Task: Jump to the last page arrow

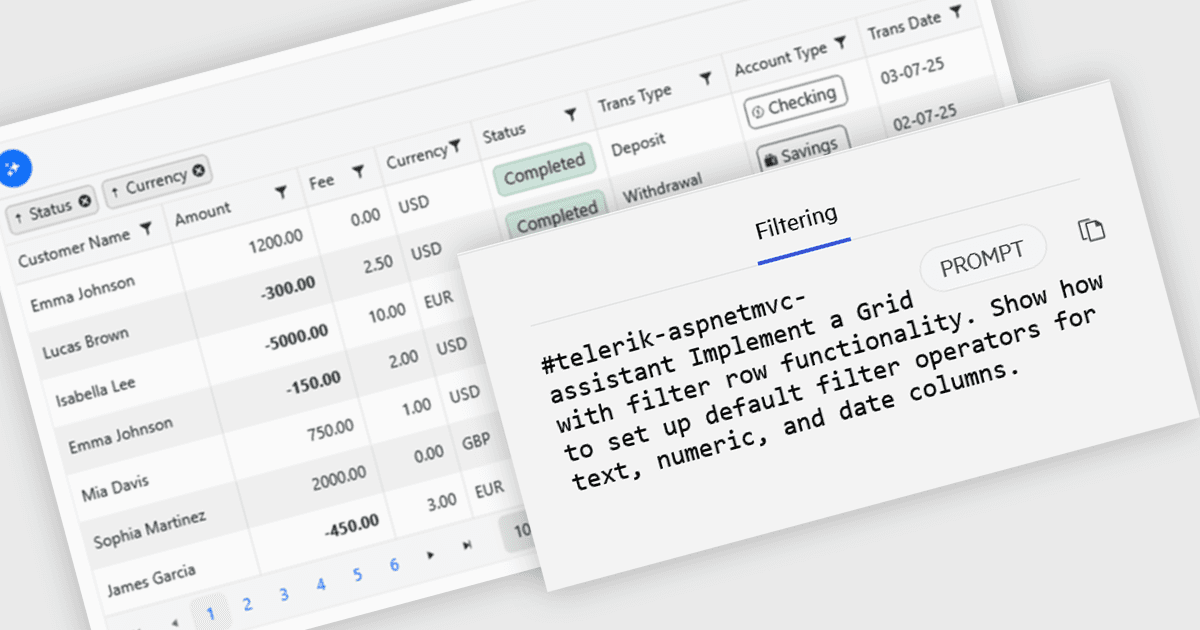Action: tap(467, 545)
